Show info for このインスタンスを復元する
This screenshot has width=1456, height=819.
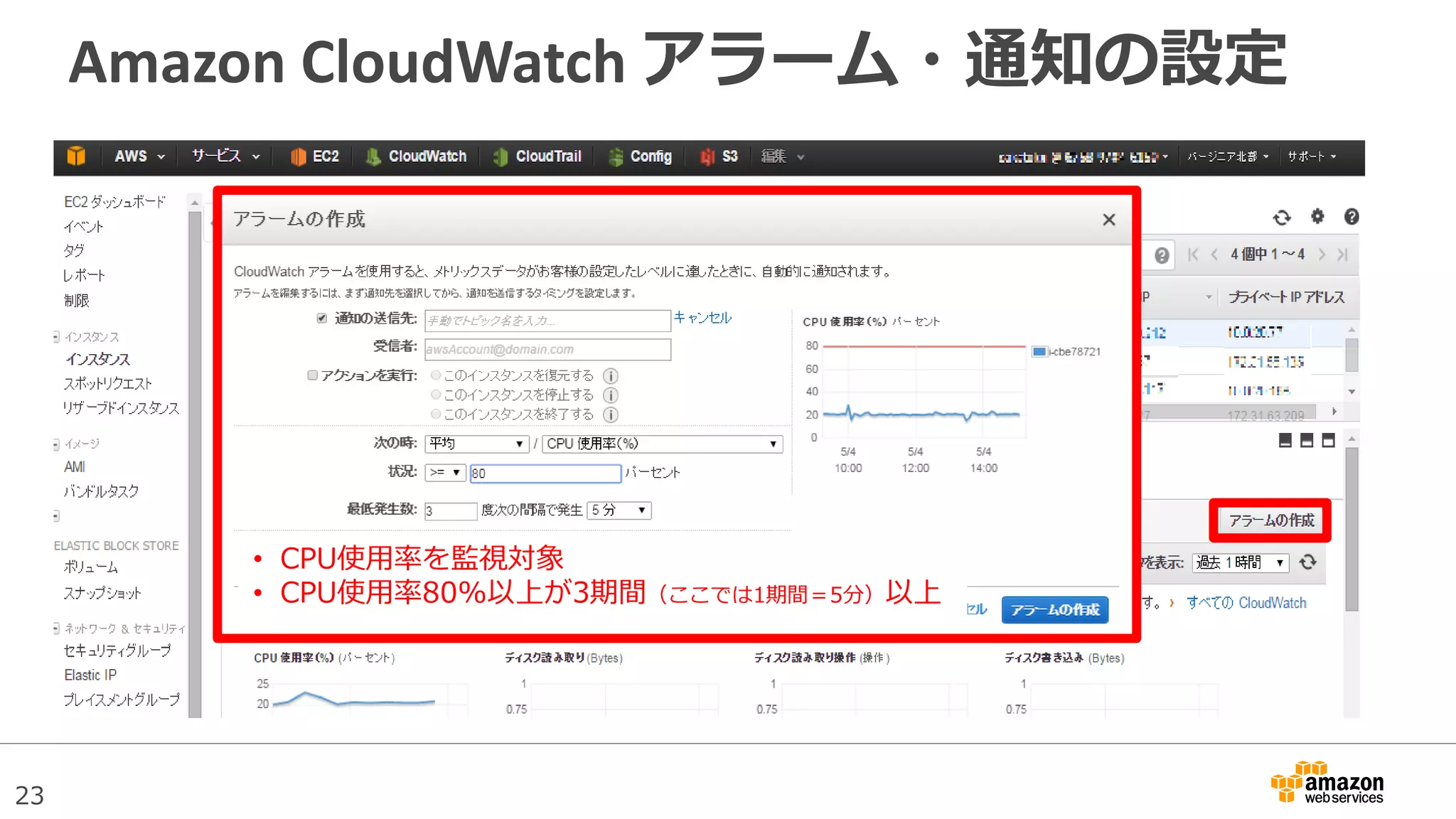pyautogui.click(x=611, y=375)
